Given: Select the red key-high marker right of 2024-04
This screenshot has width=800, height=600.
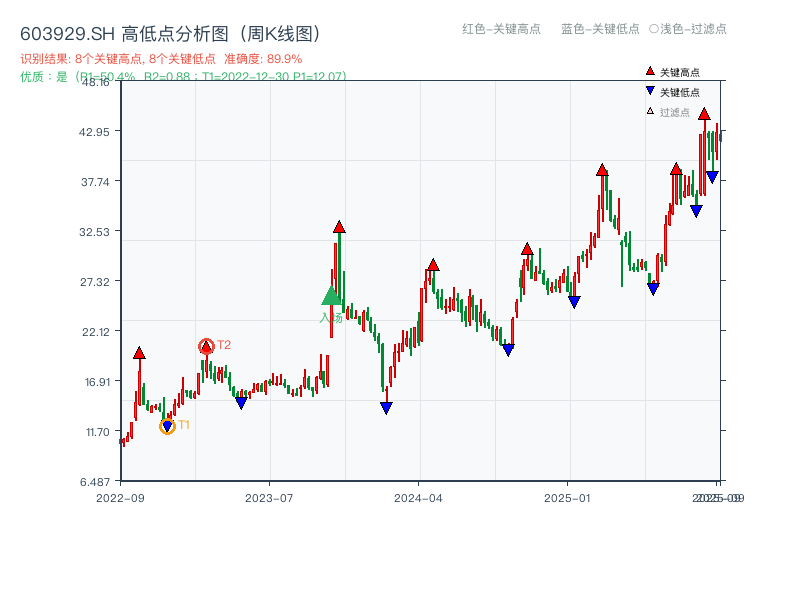Looking at the screenshot, I should click(433, 265).
